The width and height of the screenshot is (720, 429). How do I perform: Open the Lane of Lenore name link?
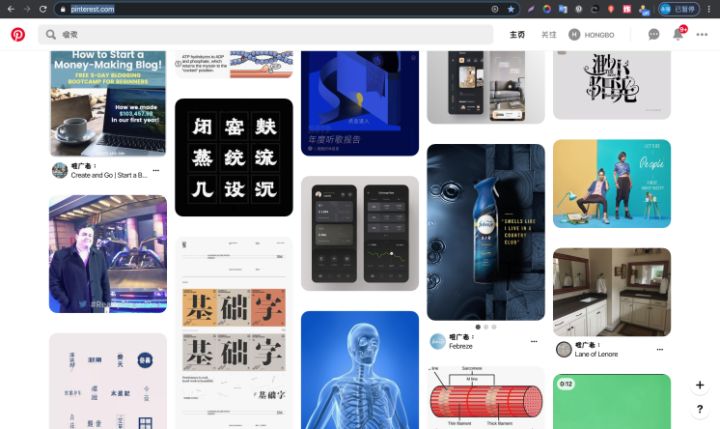[x=596, y=354]
